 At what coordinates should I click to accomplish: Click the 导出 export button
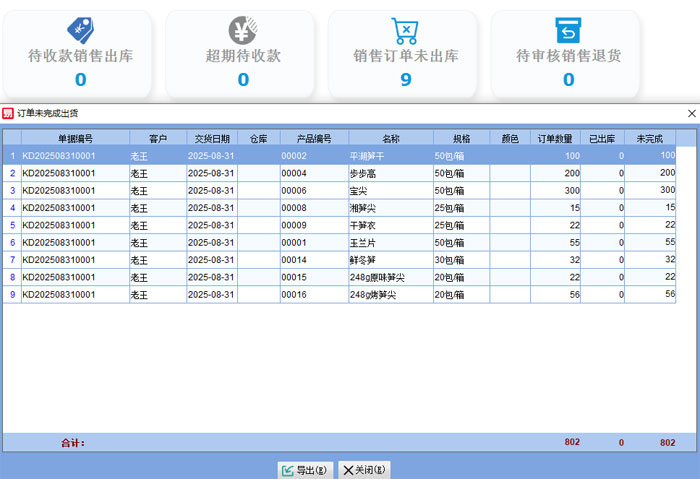305,469
